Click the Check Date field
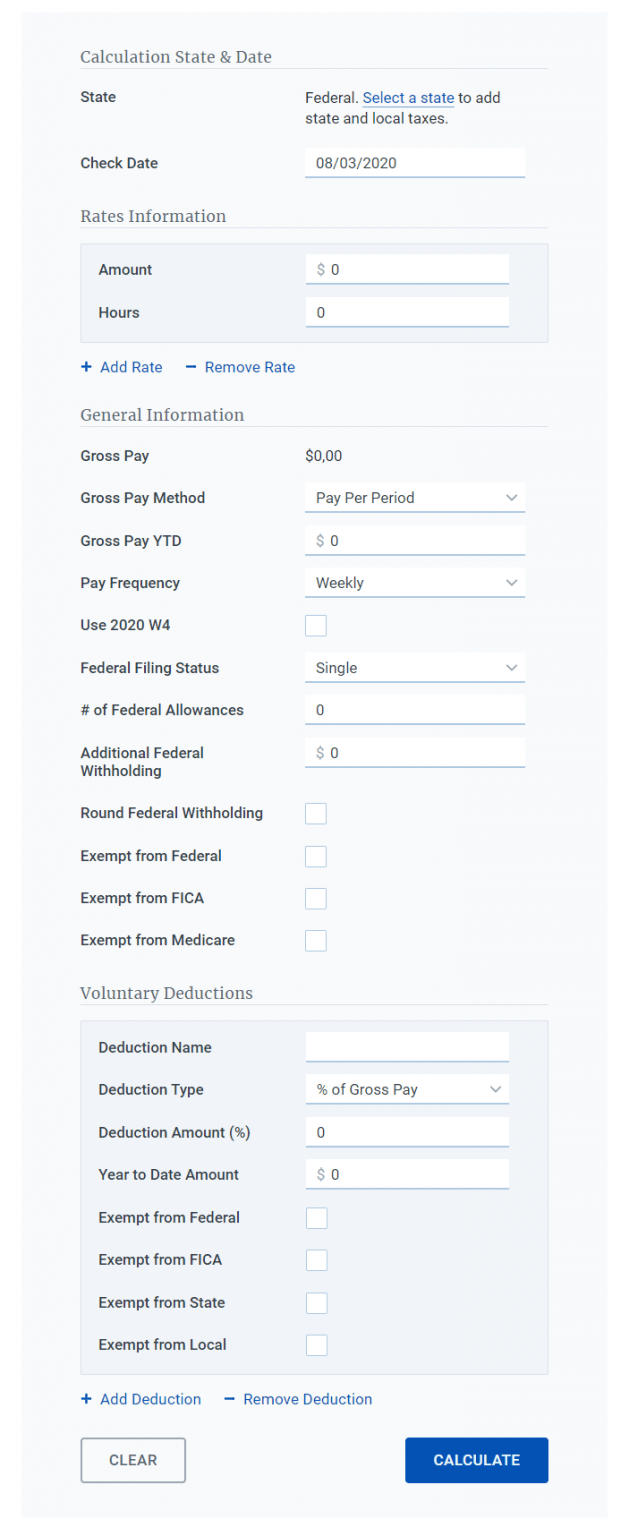 click(415, 162)
